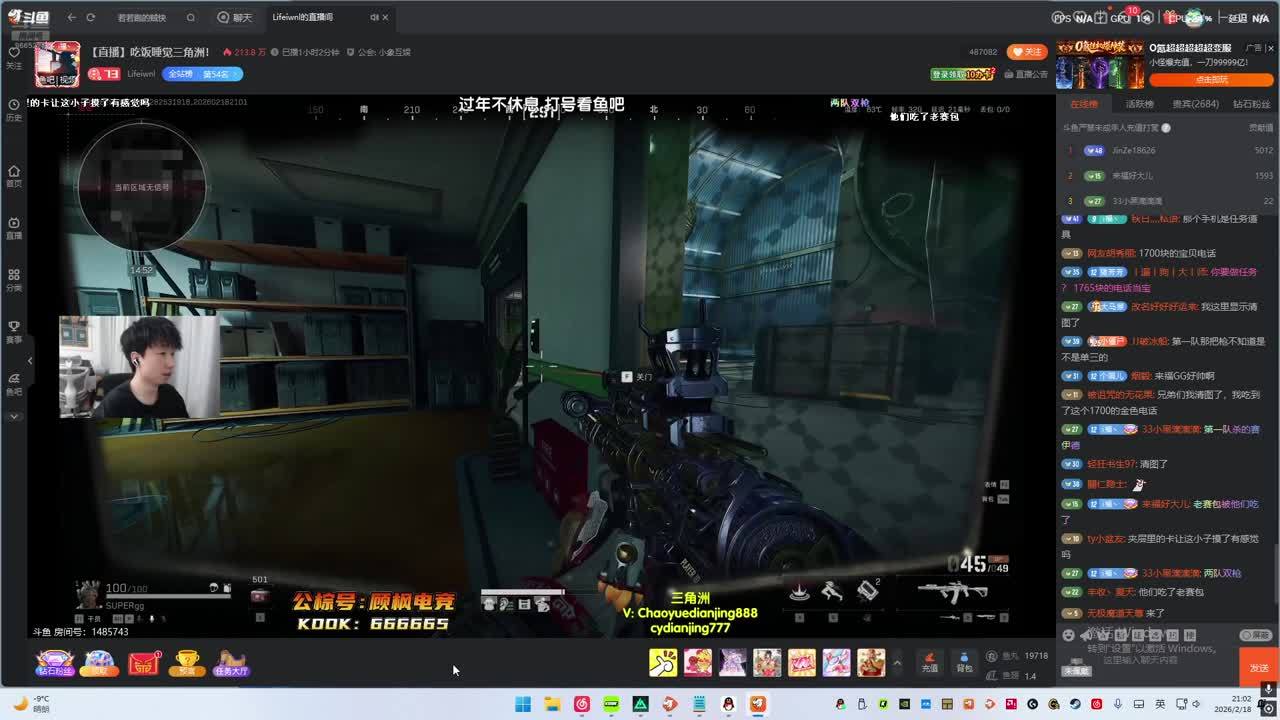Click the orange 关注 follow button

click(x=1026, y=52)
